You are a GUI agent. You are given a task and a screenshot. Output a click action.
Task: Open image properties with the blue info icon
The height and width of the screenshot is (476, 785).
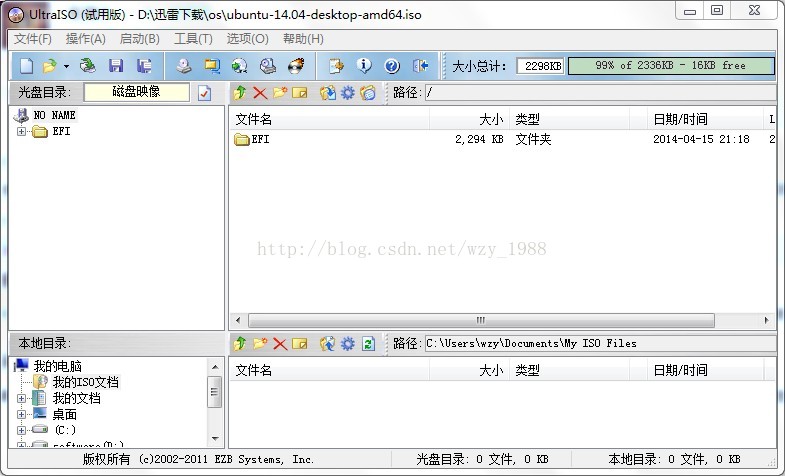[x=364, y=66]
